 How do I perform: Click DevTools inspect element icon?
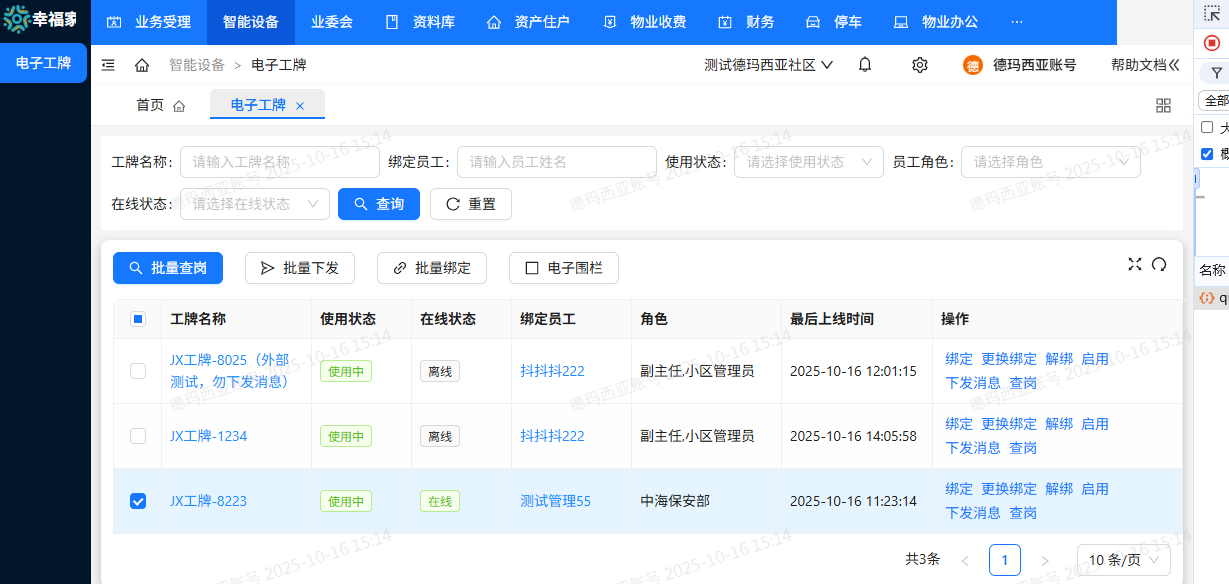[1212, 13]
